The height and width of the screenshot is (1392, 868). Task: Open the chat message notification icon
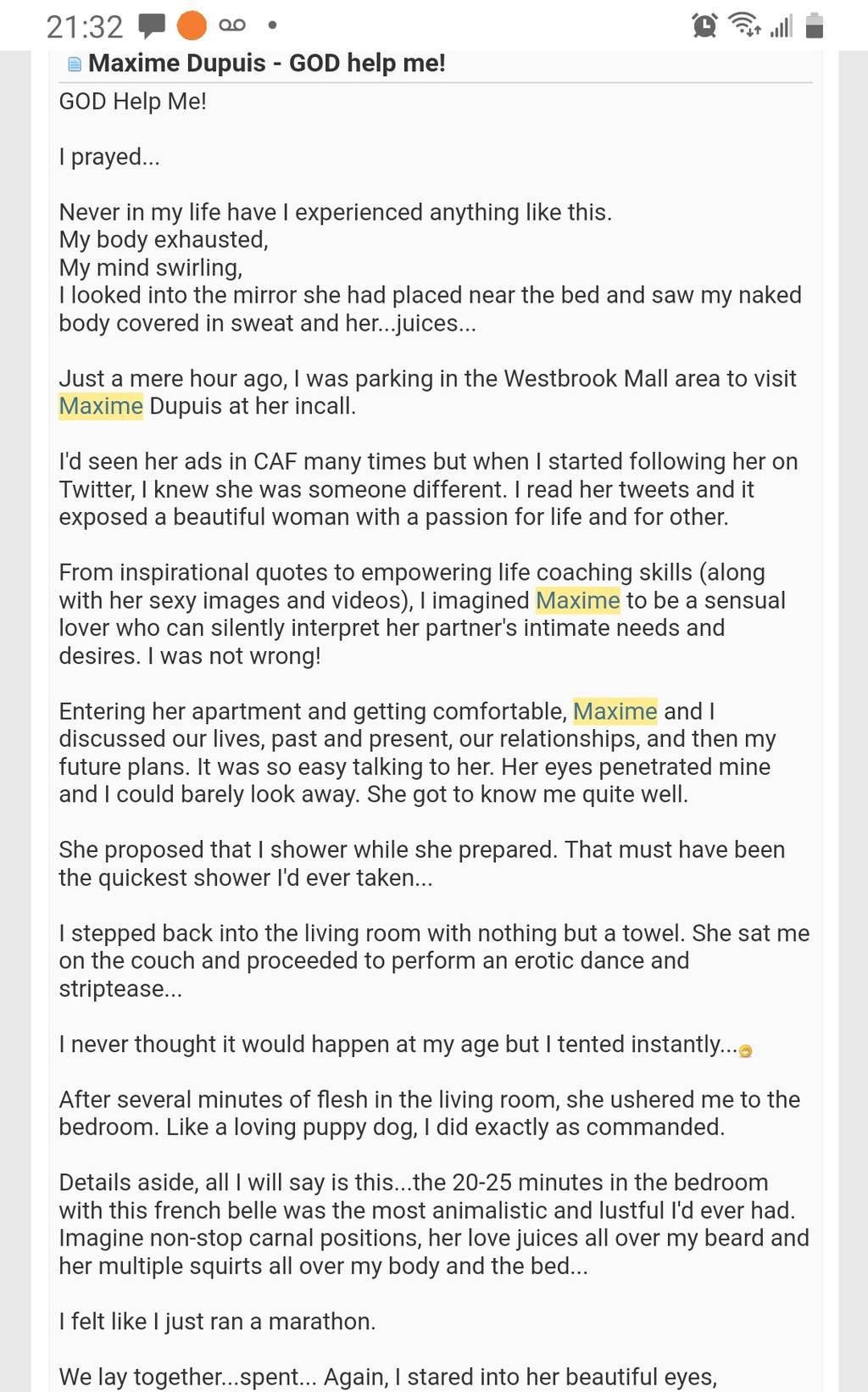pos(152,26)
